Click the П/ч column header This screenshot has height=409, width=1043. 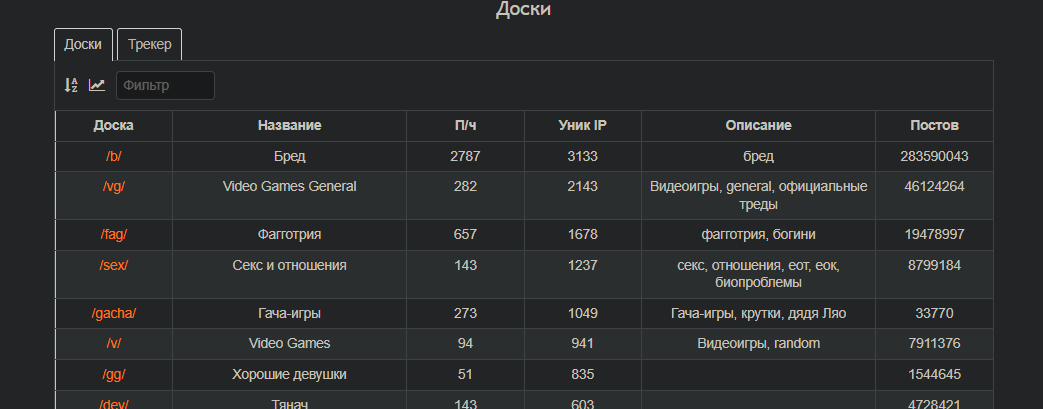[465, 126]
